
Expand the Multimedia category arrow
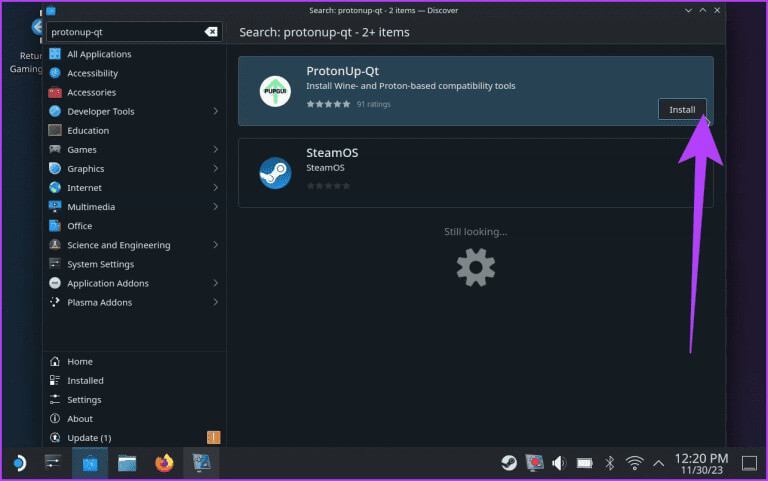click(216, 207)
